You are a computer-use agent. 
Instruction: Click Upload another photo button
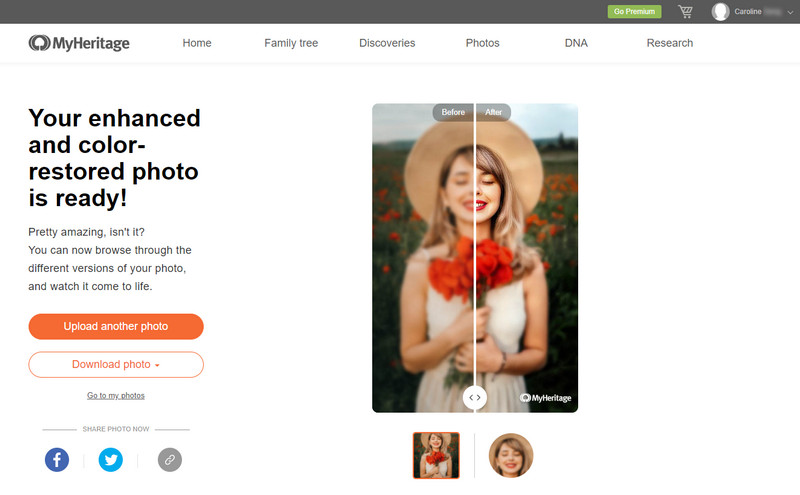(116, 327)
